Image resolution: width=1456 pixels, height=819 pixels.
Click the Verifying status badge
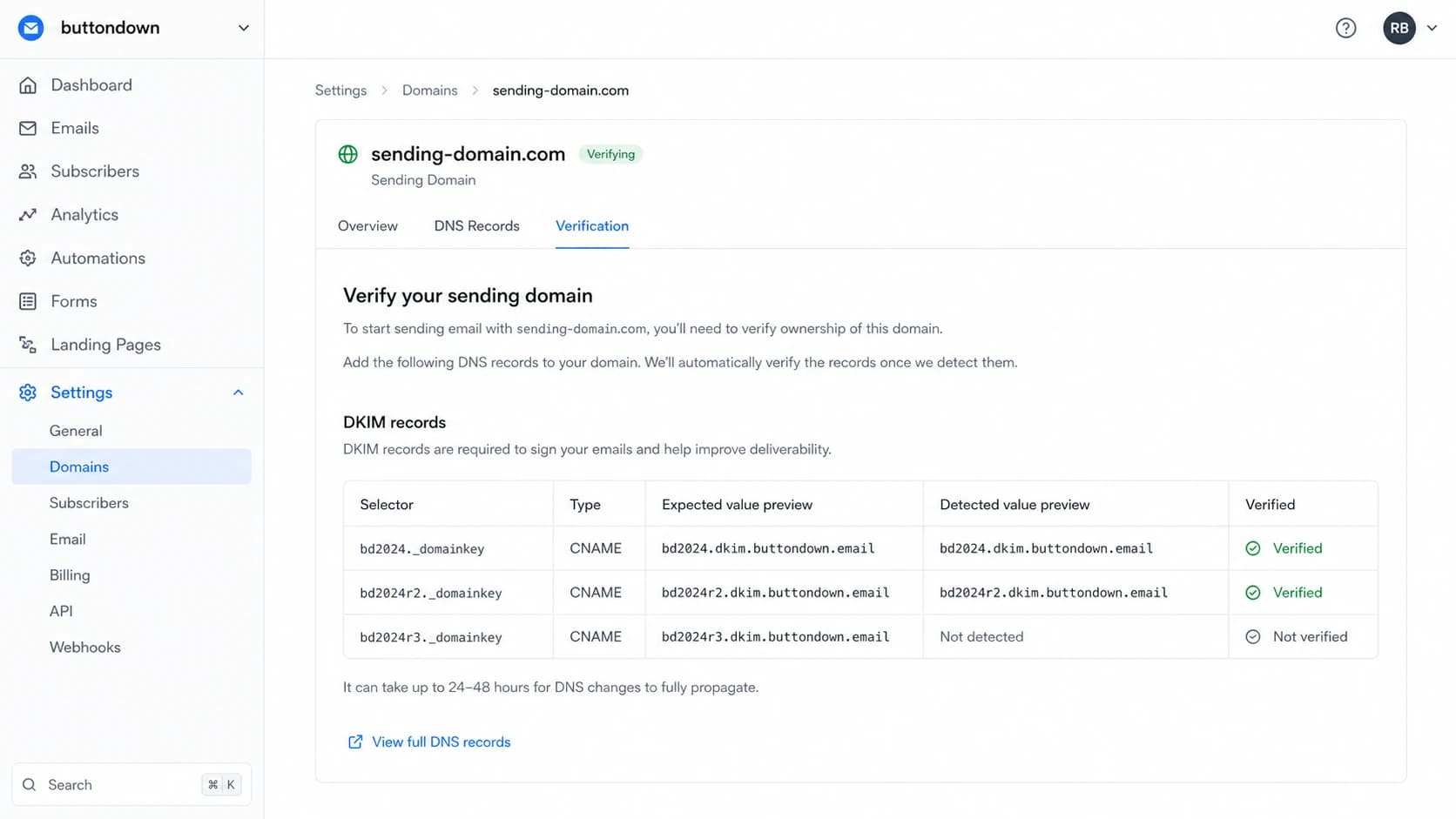pos(610,154)
